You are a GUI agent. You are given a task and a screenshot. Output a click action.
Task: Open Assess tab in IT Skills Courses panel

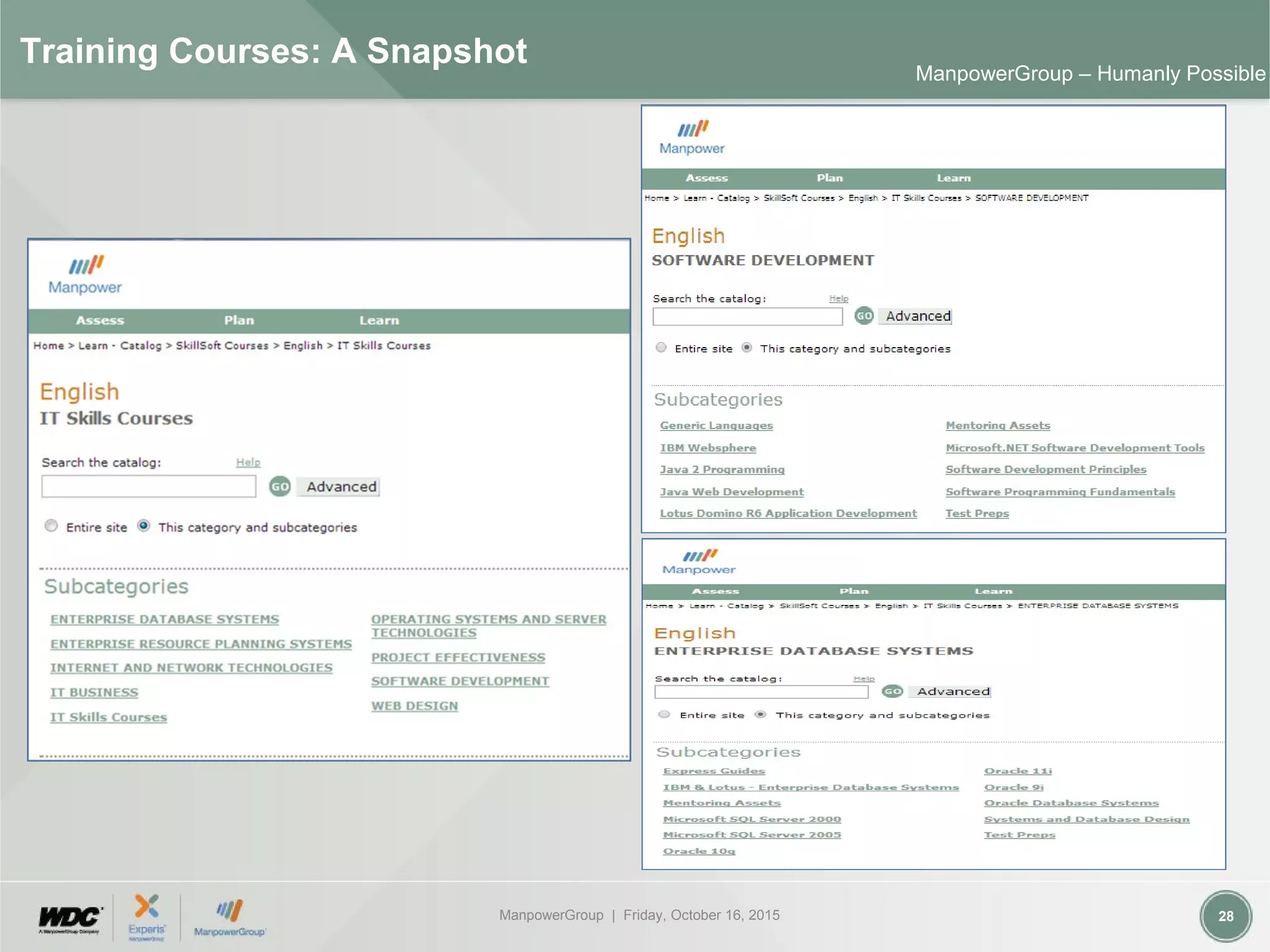click(100, 320)
